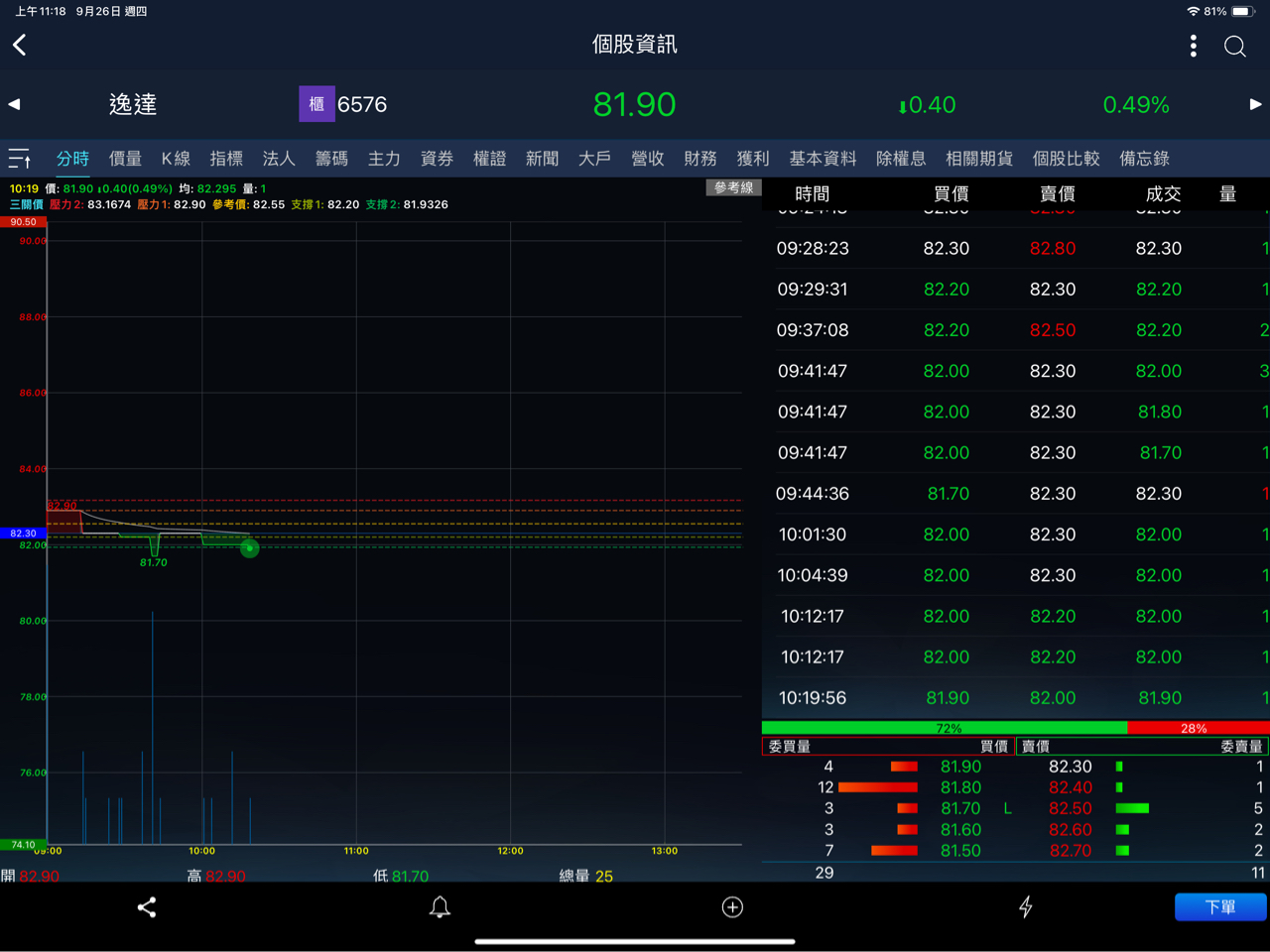This screenshot has height=952, width=1270.
Task: Tap the 72% buy/sell ratio bar
Action: pyautogui.click(x=945, y=728)
